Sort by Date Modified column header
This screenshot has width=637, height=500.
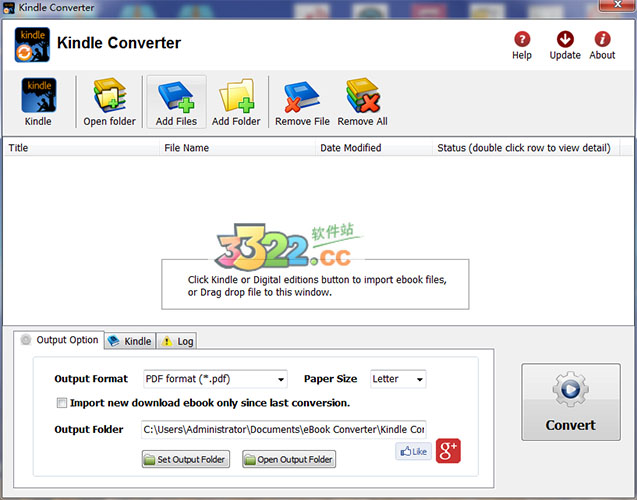(374, 148)
